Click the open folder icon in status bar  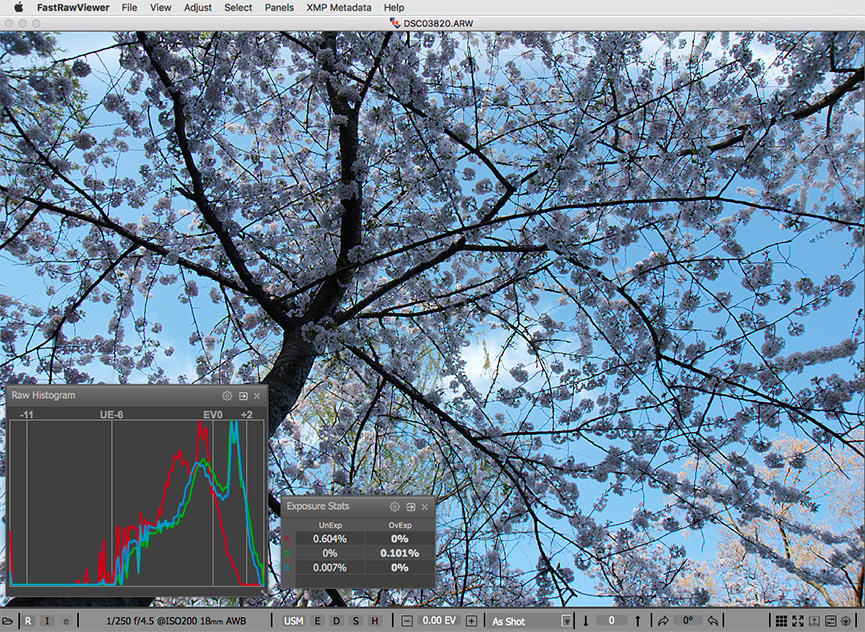coord(8,622)
